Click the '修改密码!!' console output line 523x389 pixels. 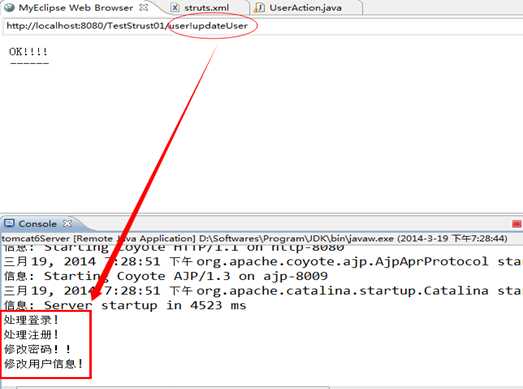tap(37, 349)
